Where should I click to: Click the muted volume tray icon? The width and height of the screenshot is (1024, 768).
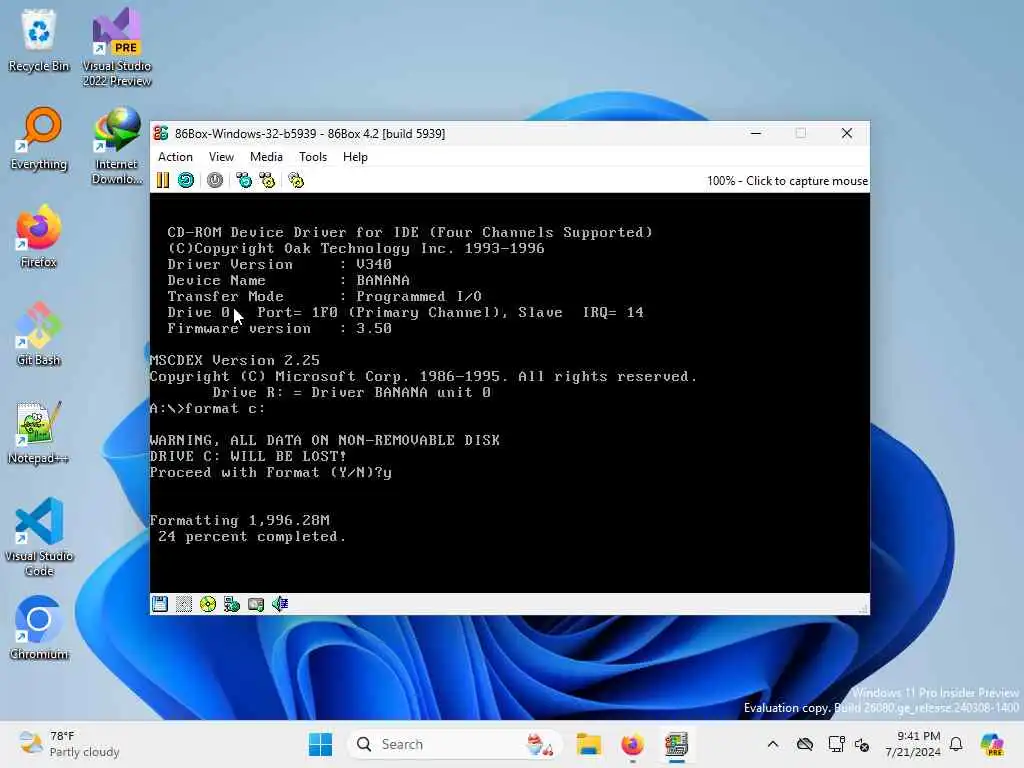[x=862, y=744]
